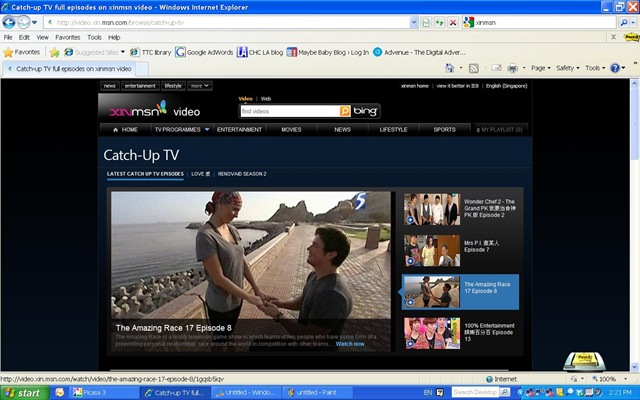The image size is (640, 400).
Task: Open the CHC LA blog favorite
Action: point(260,52)
